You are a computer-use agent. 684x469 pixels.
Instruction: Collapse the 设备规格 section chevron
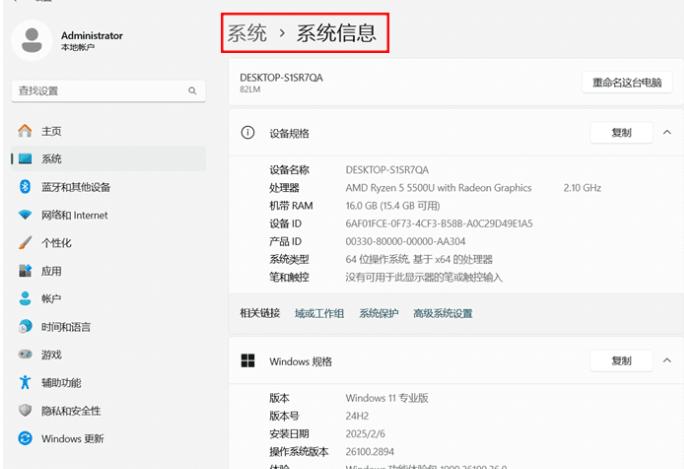pyautogui.click(x=667, y=132)
